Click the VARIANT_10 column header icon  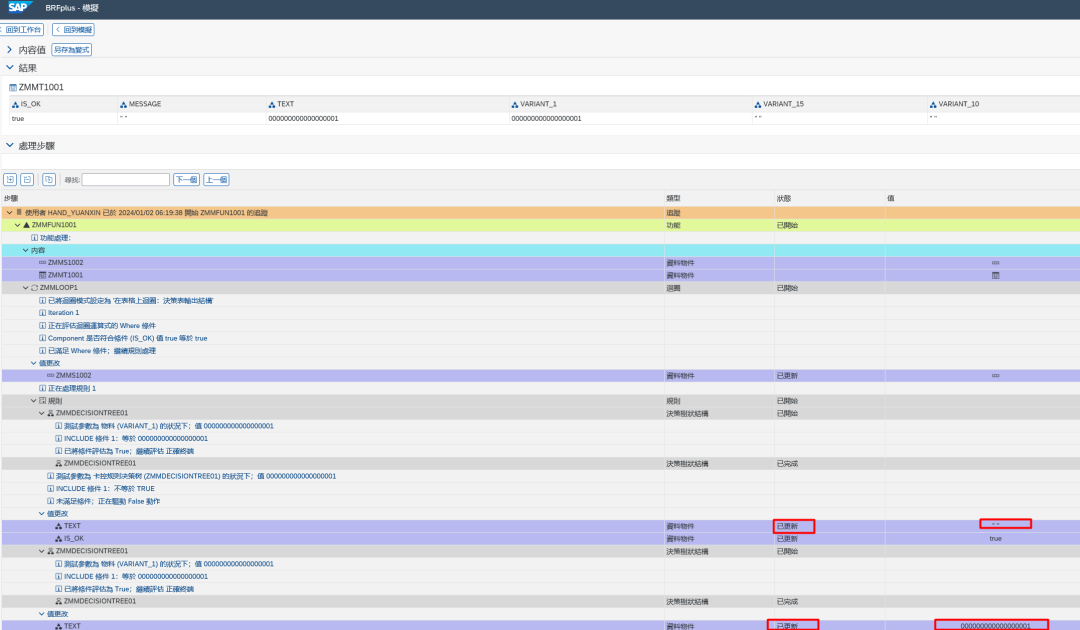(933, 105)
